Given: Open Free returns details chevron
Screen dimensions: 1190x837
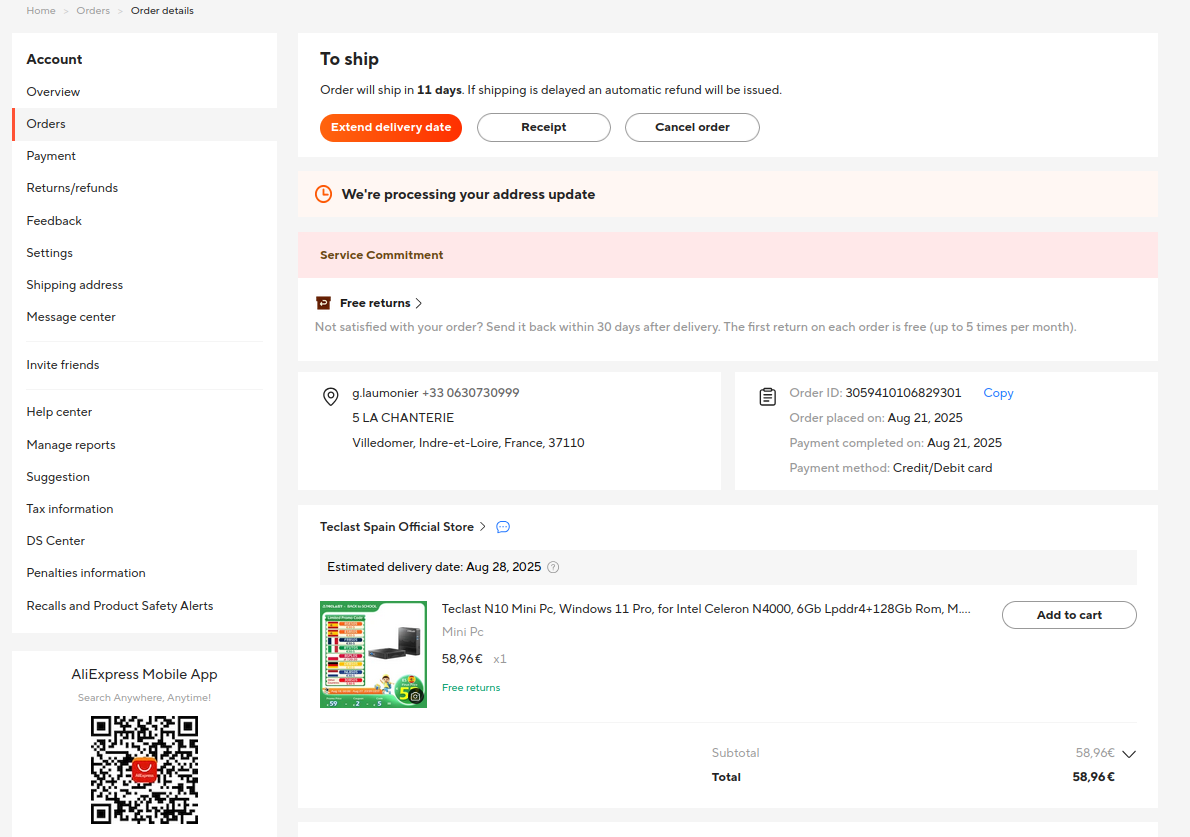Looking at the screenshot, I should pos(419,303).
